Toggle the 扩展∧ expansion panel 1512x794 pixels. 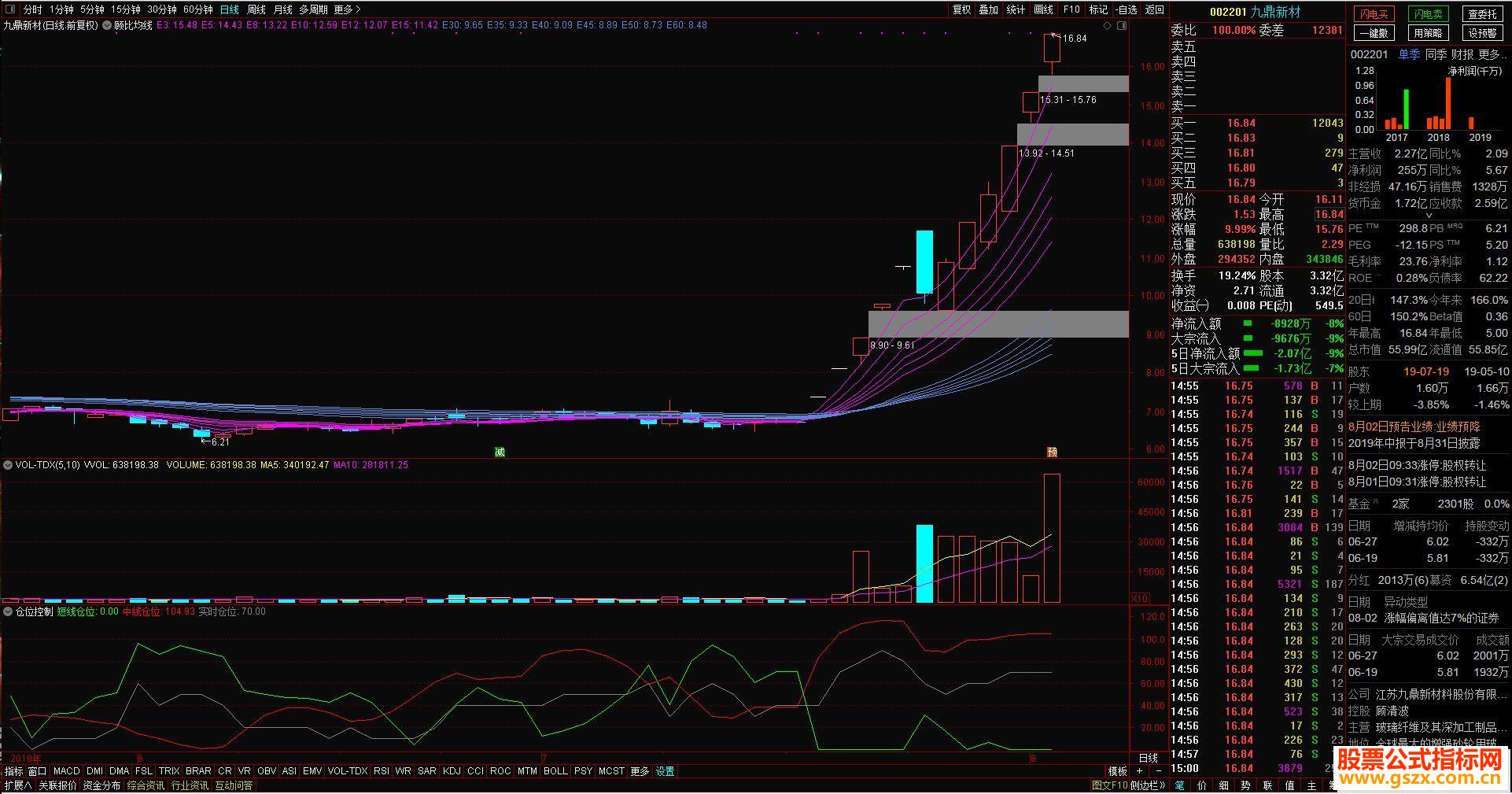[18, 785]
